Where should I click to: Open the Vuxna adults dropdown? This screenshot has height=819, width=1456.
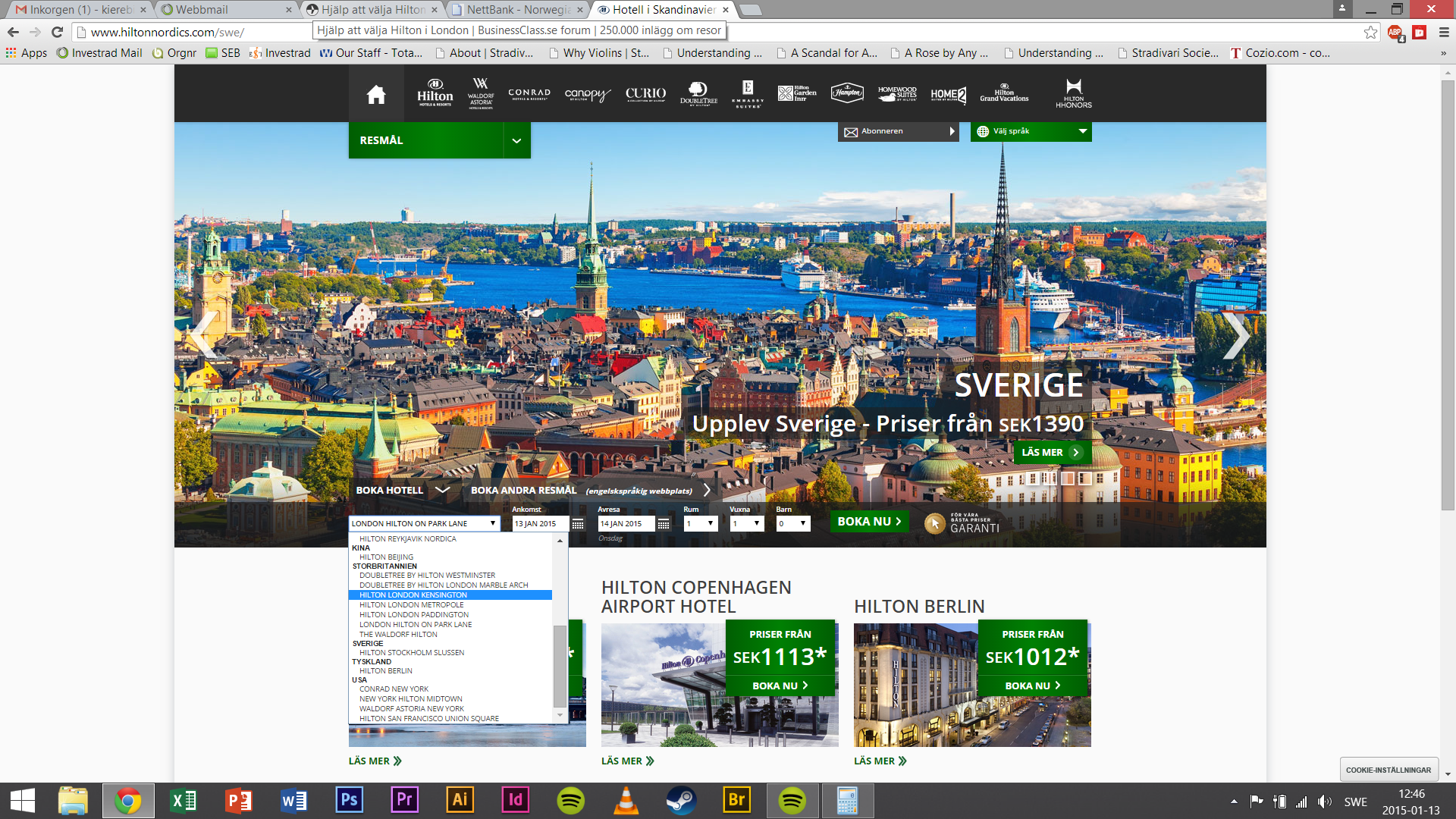tap(746, 523)
